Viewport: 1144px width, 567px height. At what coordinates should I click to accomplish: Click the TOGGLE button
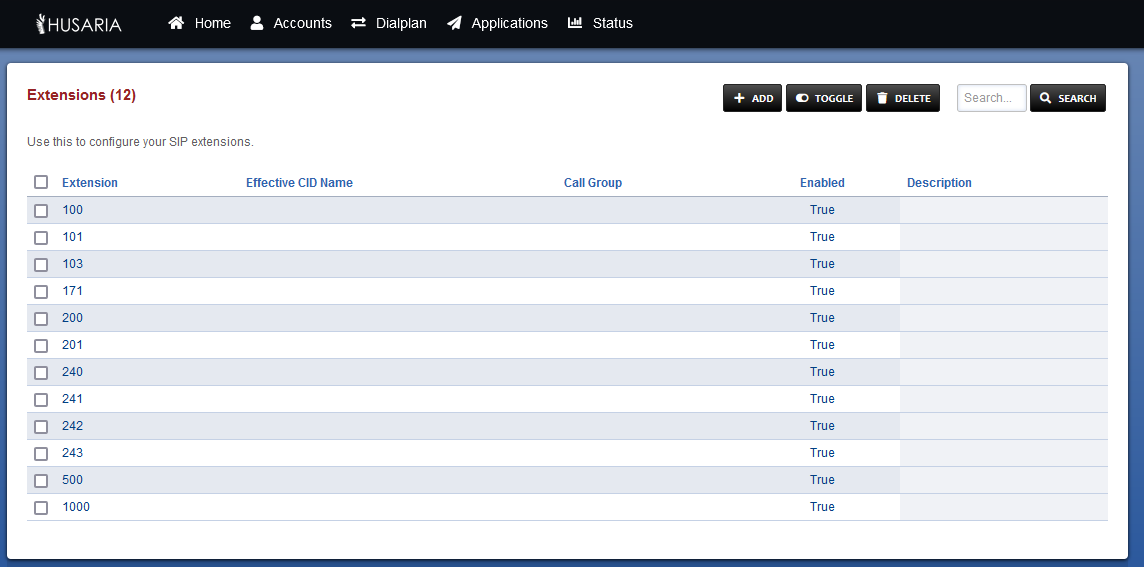(x=824, y=98)
